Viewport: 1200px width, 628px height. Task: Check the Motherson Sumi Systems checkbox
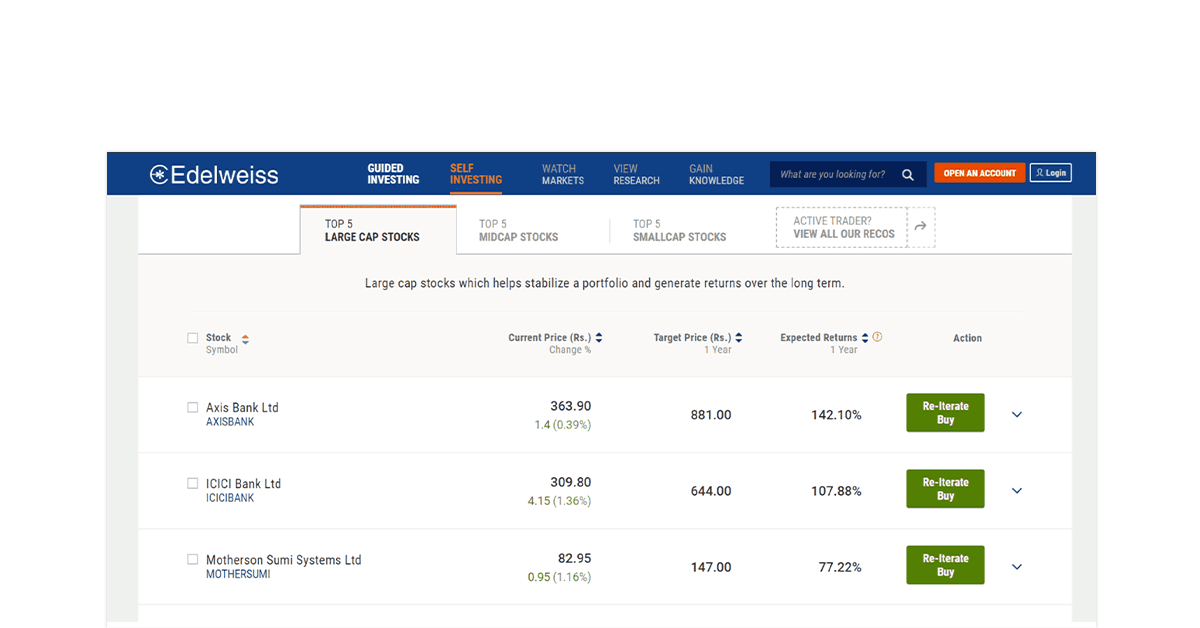click(193, 559)
